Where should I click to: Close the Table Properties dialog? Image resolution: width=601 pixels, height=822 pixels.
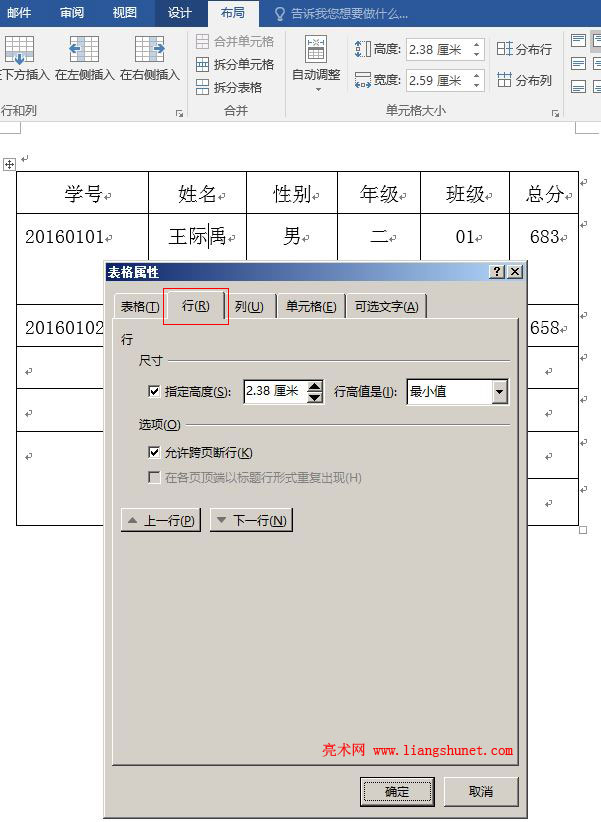pyautogui.click(x=516, y=272)
